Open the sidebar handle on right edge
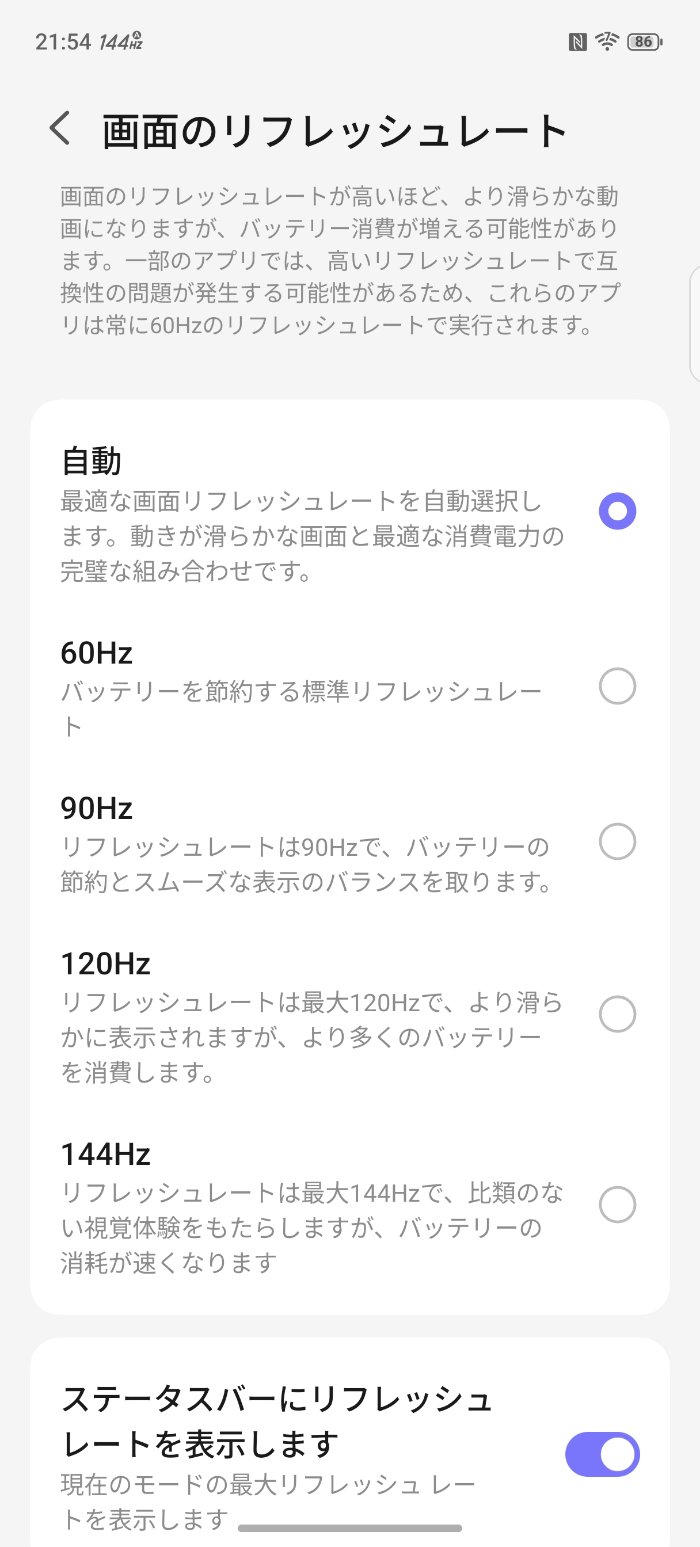Viewport: 700px width, 1547px height. click(x=694, y=325)
